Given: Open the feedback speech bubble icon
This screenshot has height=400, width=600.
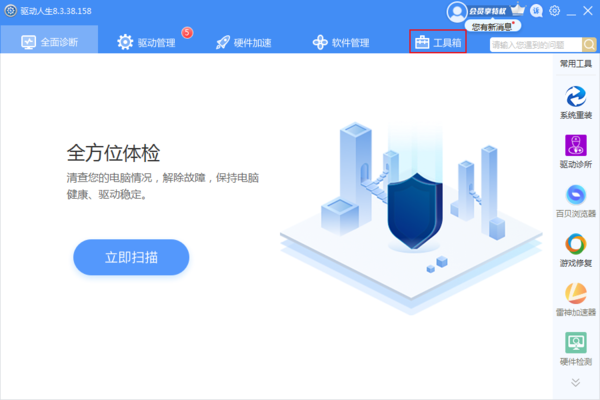Looking at the screenshot, I should tap(538, 11).
